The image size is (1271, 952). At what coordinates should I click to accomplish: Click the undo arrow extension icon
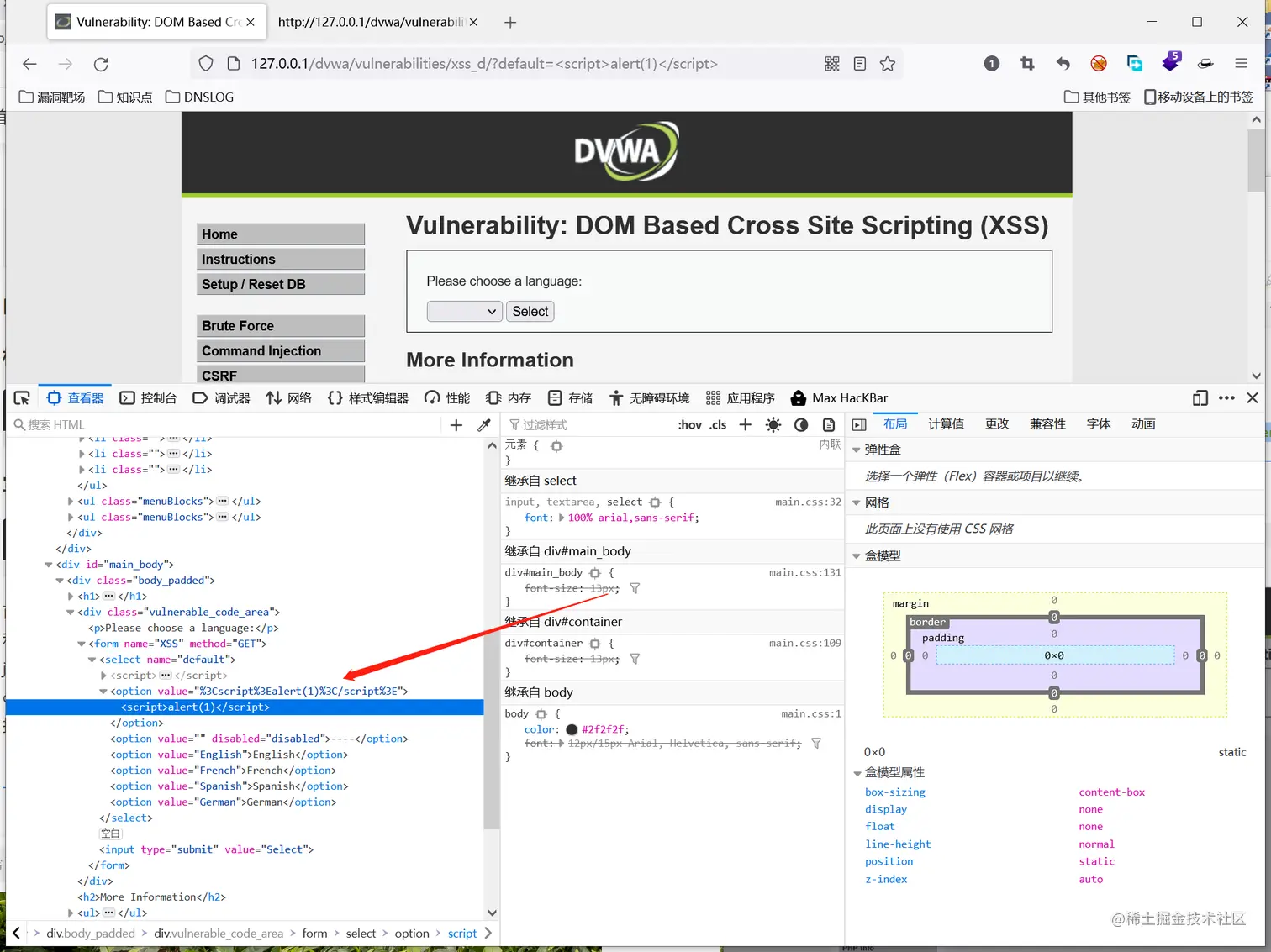click(1063, 64)
